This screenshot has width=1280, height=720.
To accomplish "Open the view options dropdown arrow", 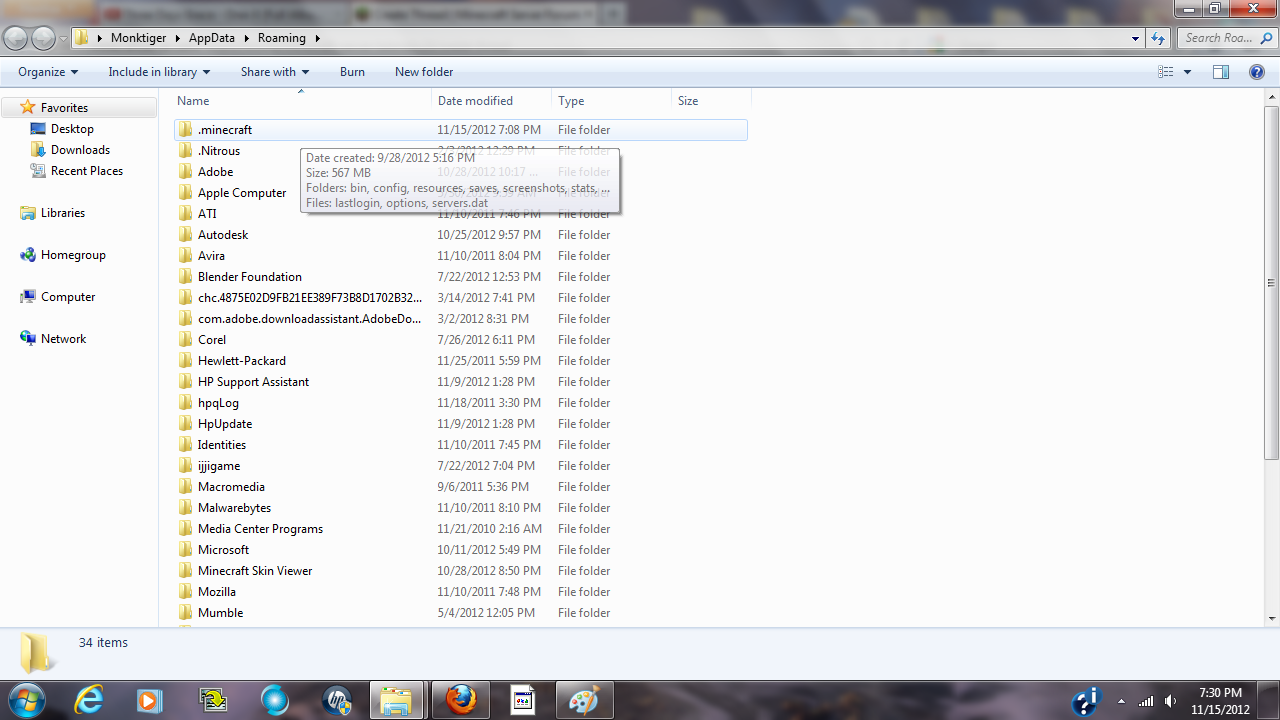I will pyautogui.click(x=1187, y=72).
